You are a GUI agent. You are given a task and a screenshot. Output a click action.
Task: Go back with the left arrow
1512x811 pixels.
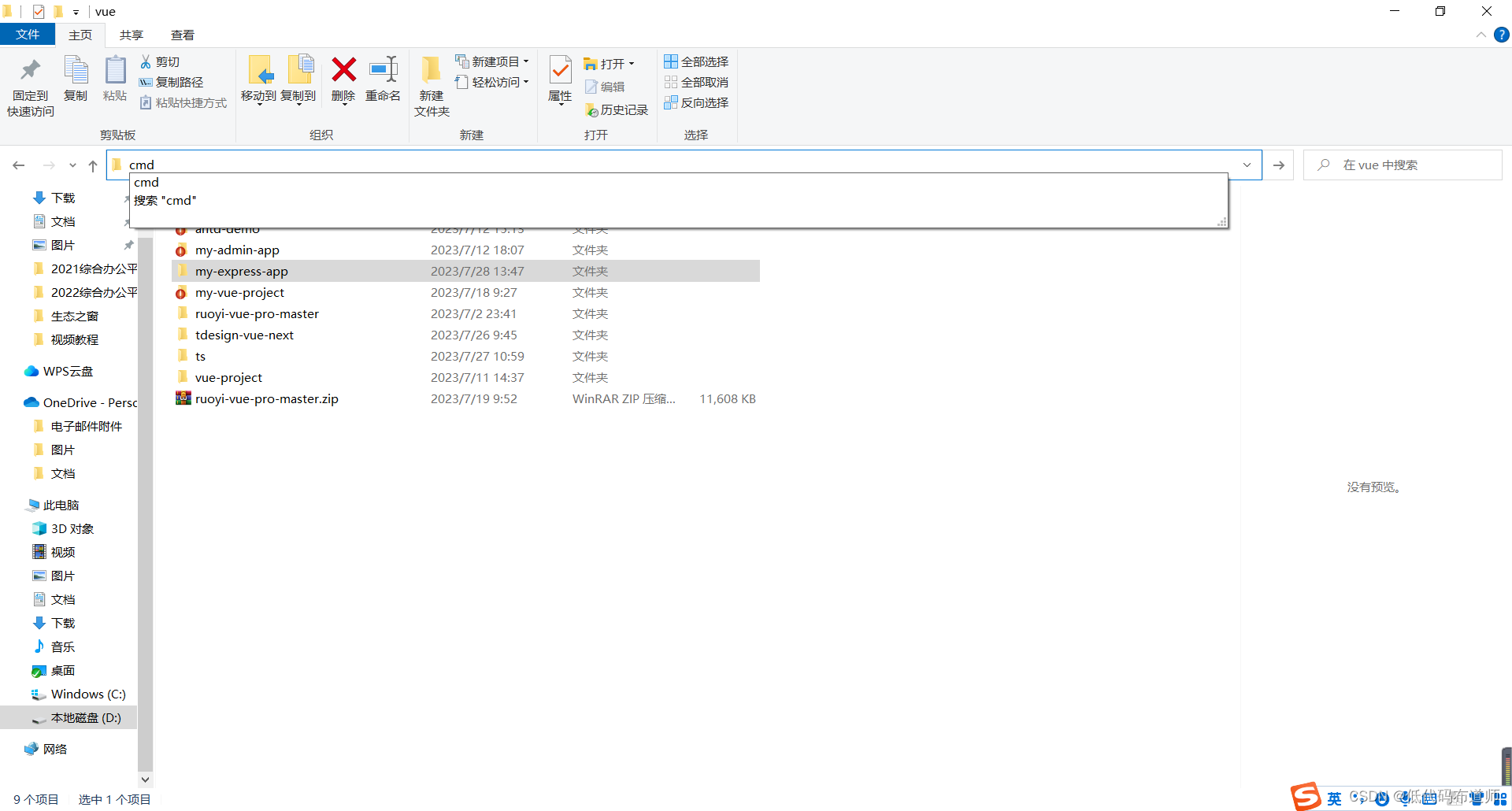point(19,165)
